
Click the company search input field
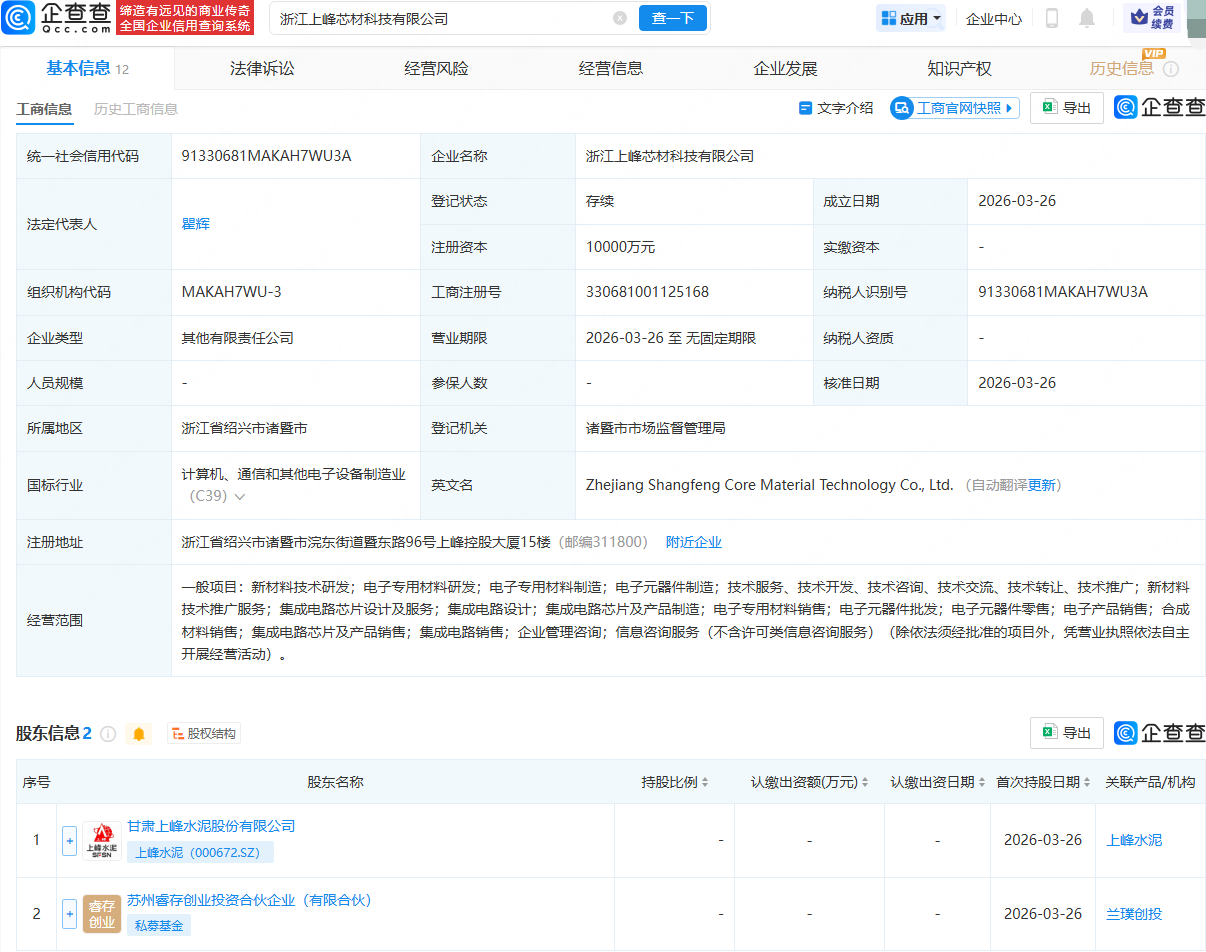(x=430, y=18)
